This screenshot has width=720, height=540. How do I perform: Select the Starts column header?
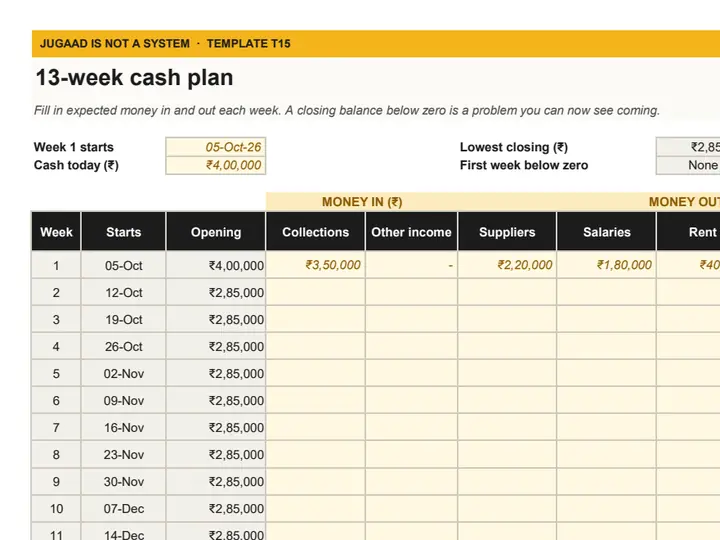point(124,231)
